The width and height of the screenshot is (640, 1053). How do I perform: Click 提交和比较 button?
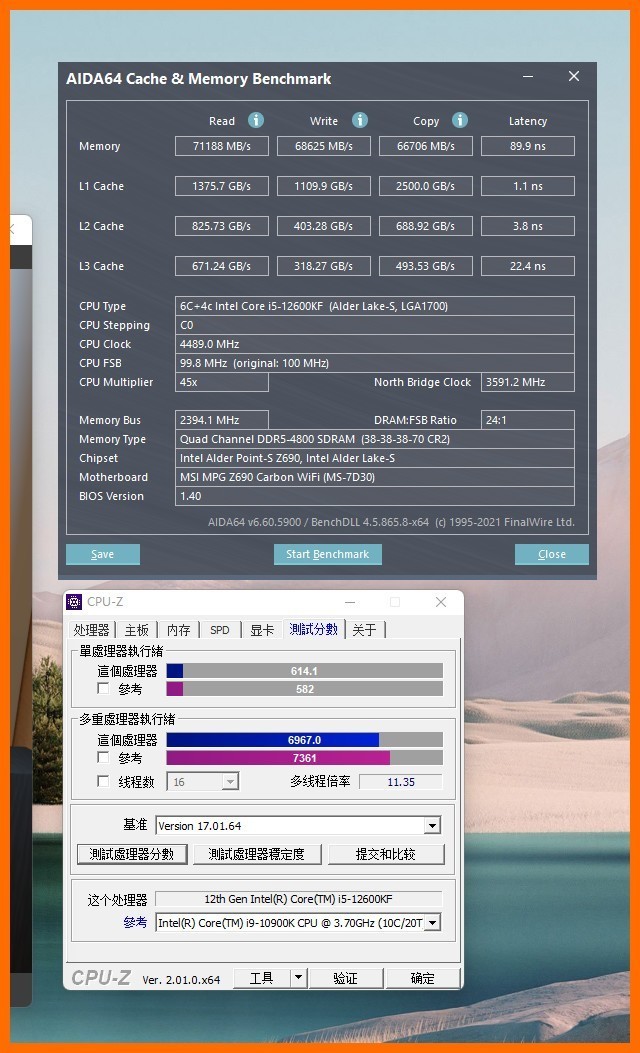385,854
